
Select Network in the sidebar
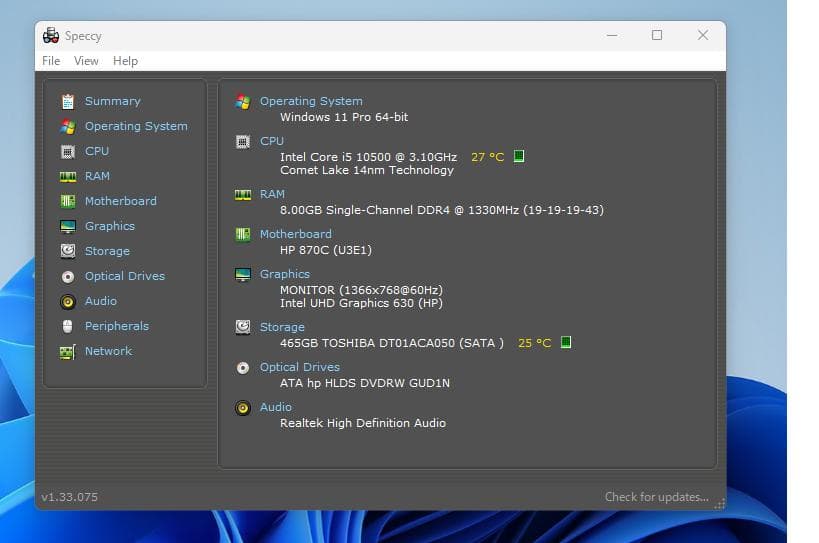(109, 351)
